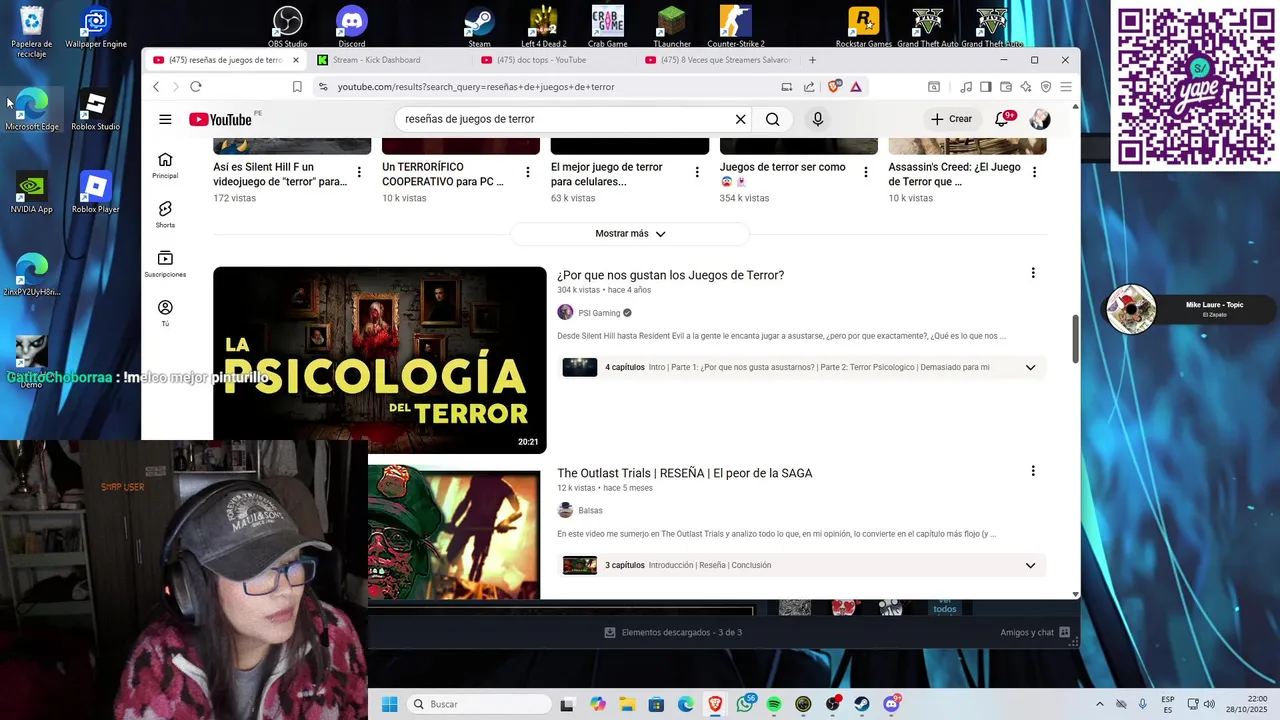Open the YouTube account avatar menu
1280x720 pixels.
pos(1040,119)
